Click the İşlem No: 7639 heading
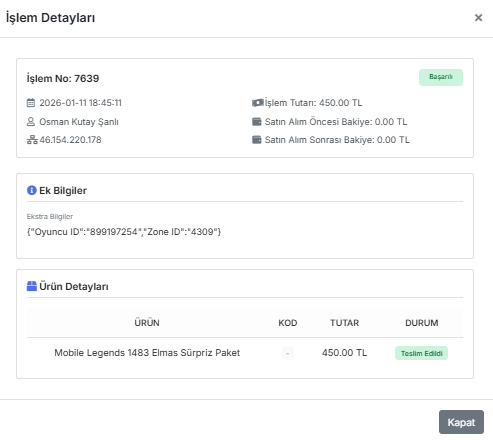Viewport: 493px width, 440px height. [x=63, y=78]
